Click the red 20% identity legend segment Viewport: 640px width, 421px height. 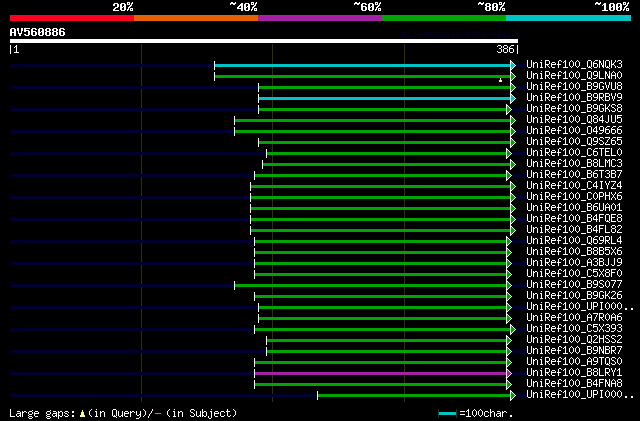click(72, 18)
